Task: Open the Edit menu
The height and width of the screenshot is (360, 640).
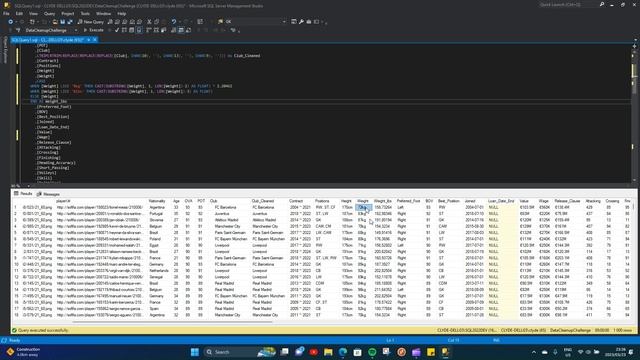Action: [19, 13]
